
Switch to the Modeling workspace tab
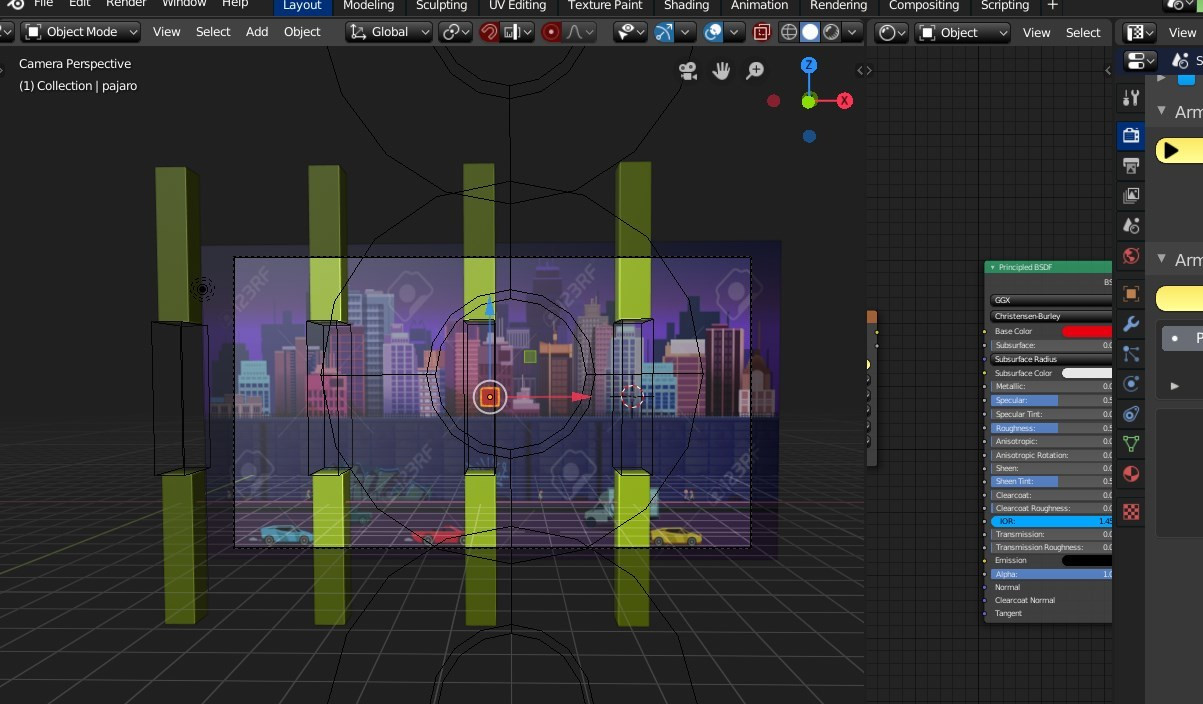click(368, 6)
